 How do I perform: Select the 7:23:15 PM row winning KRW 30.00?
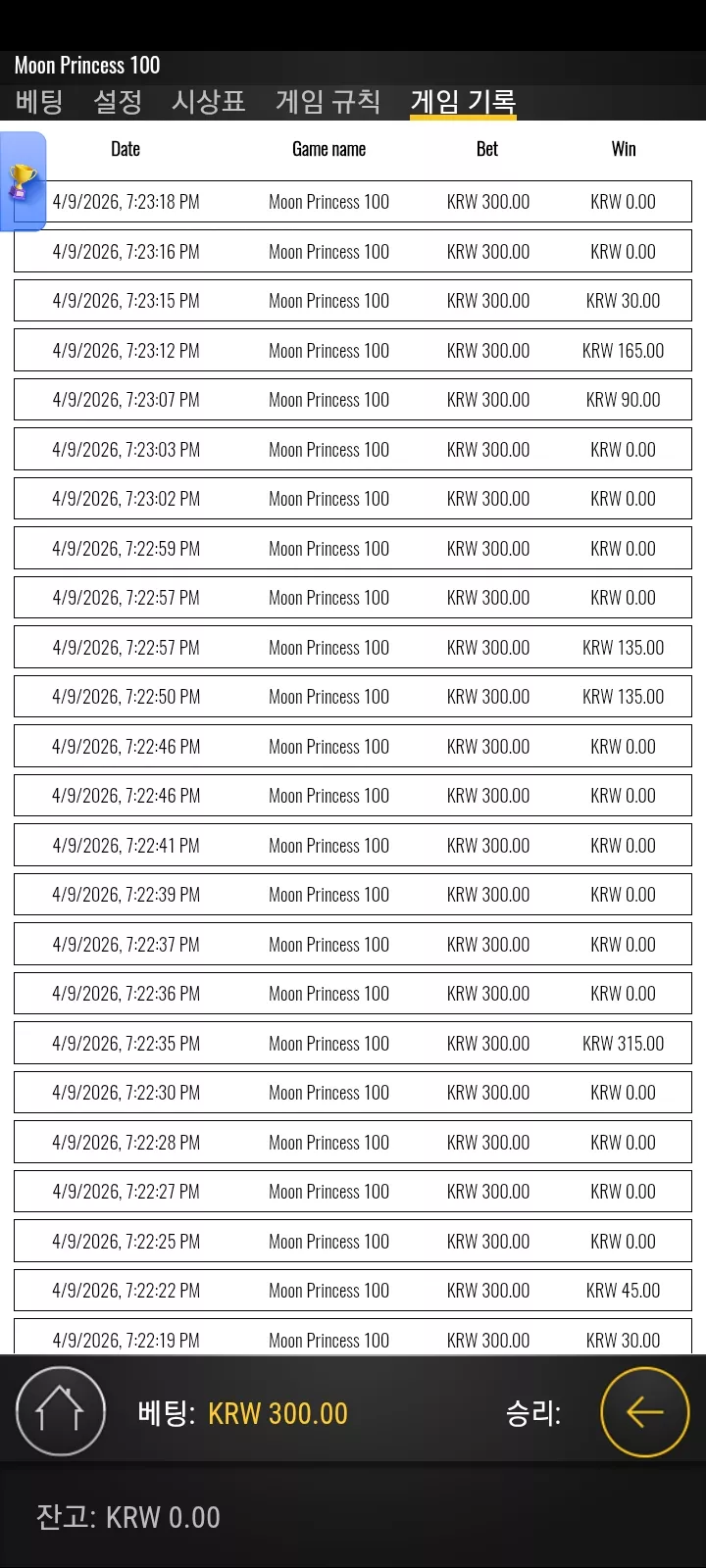[353, 301]
